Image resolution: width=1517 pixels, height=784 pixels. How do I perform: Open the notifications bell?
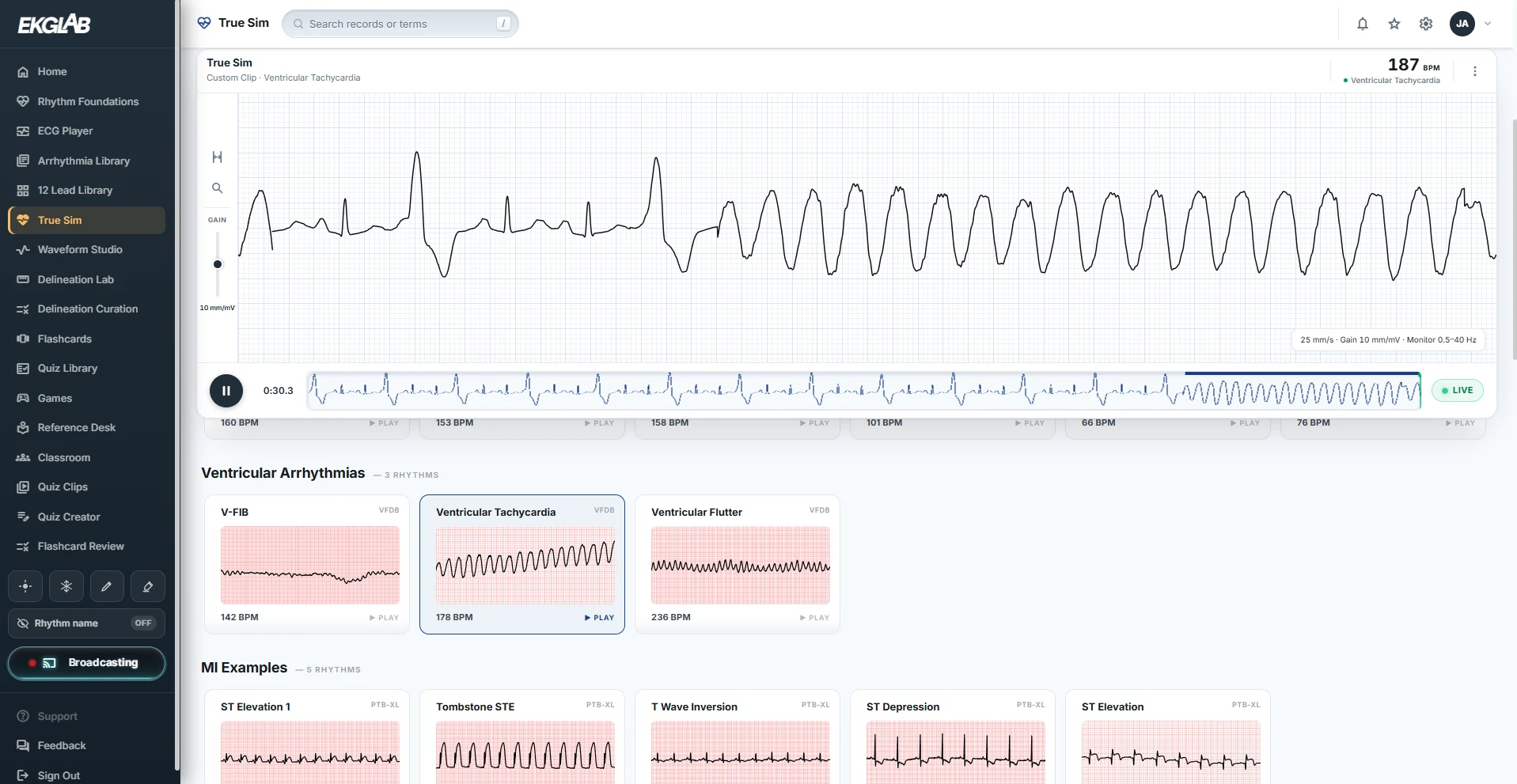(1363, 24)
